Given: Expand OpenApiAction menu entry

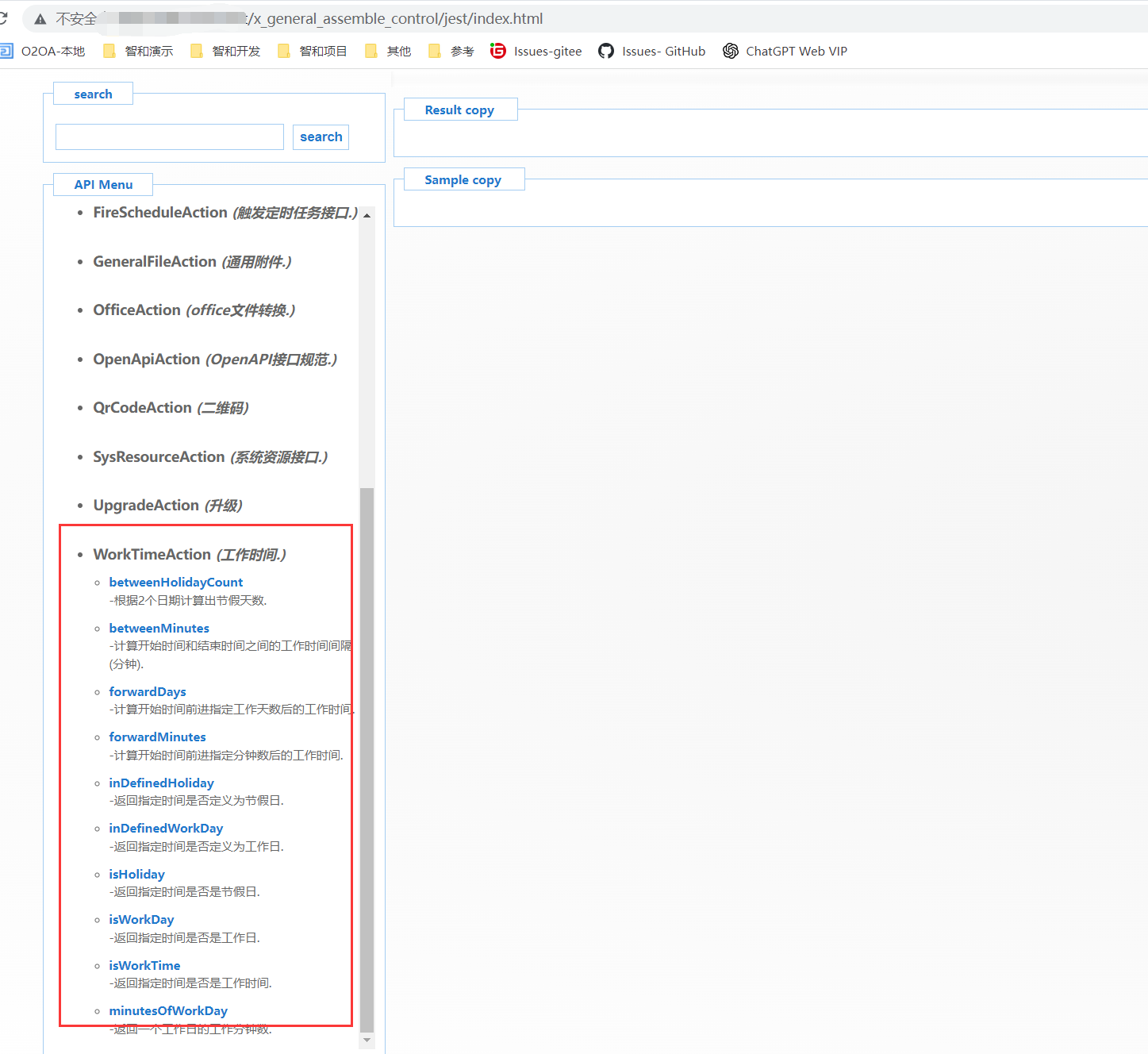Looking at the screenshot, I should pyautogui.click(x=215, y=360).
